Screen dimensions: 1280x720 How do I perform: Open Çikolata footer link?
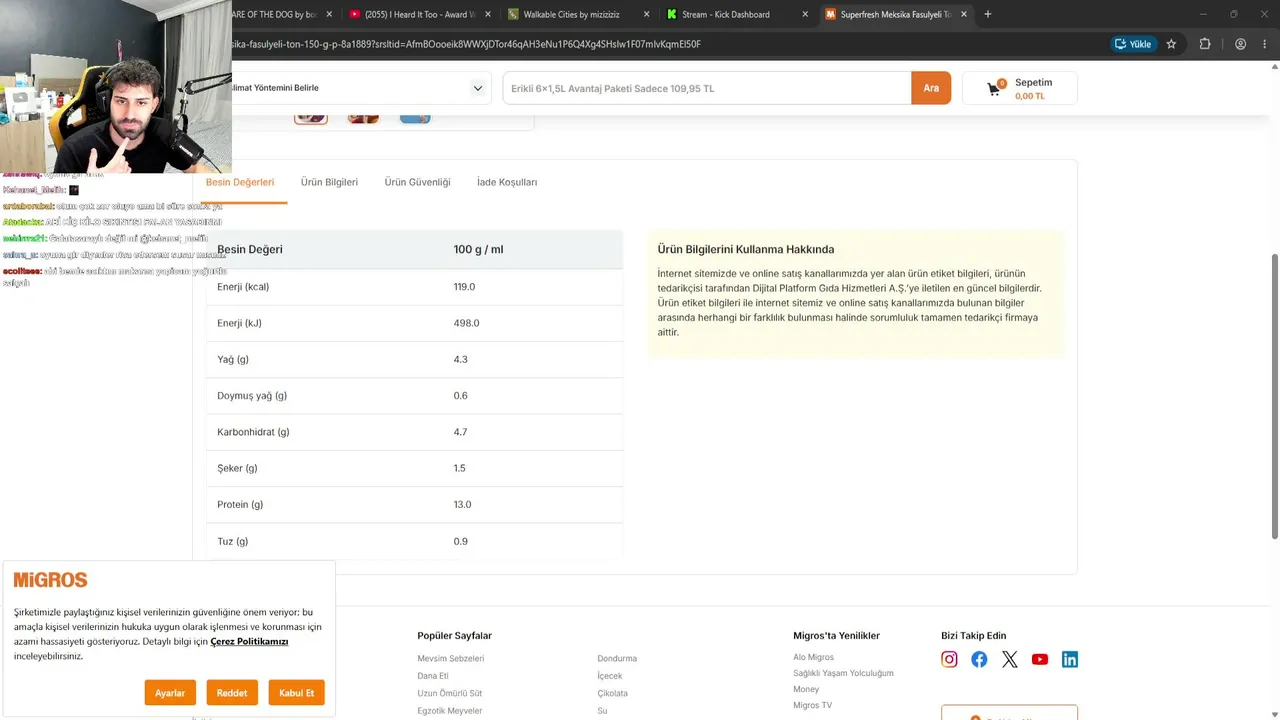point(613,693)
